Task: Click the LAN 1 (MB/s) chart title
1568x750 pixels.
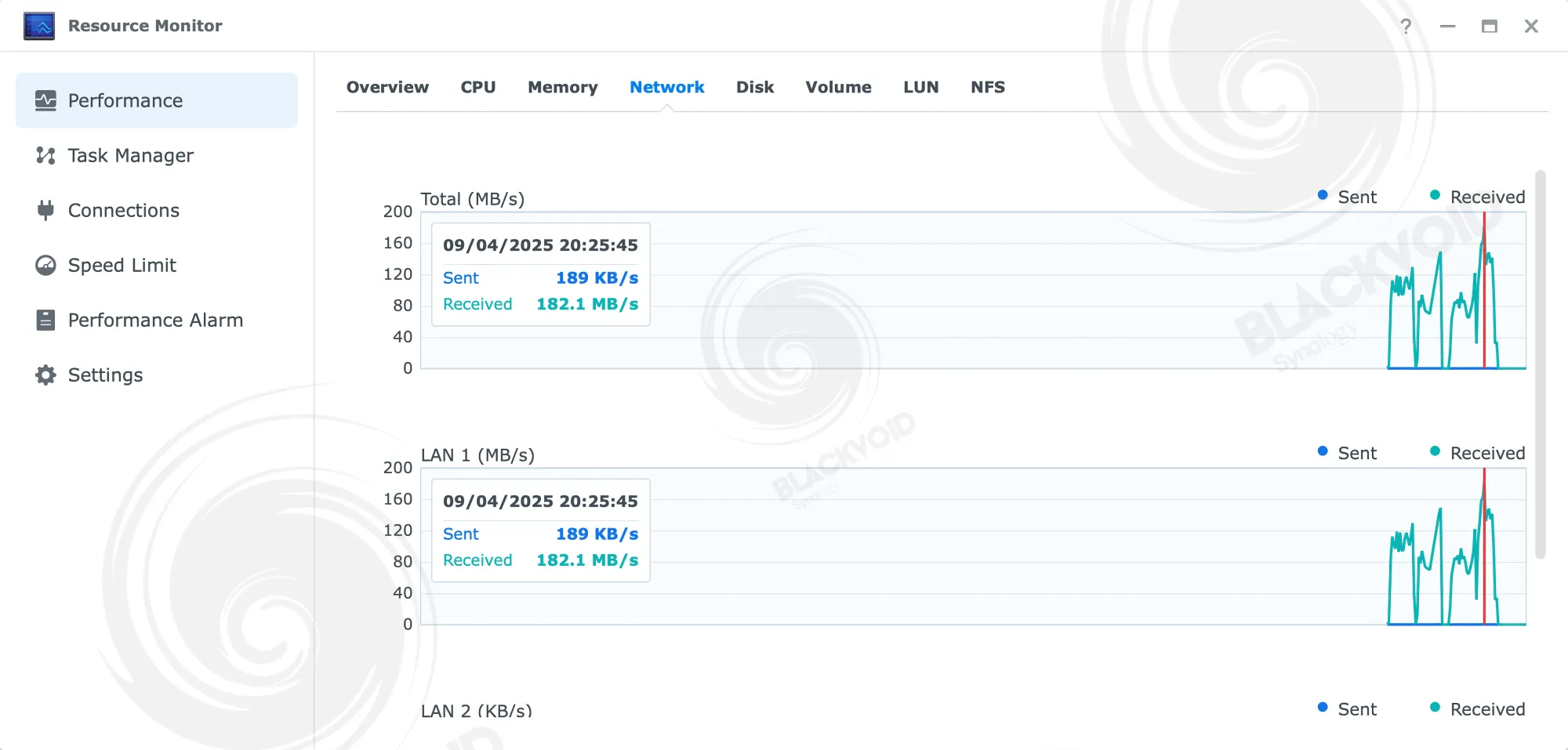Action: pos(477,455)
